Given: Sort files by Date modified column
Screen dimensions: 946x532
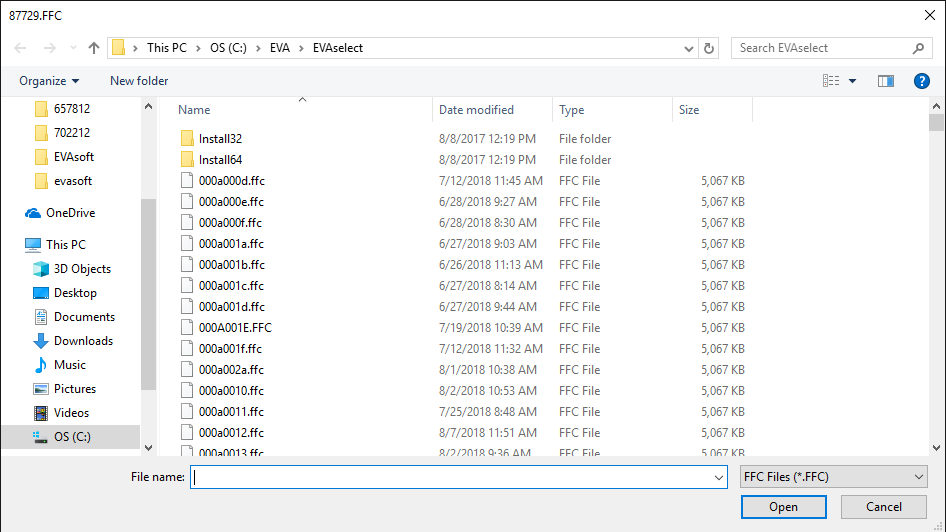Looking at the screenshot, I should tap(476, 110).
